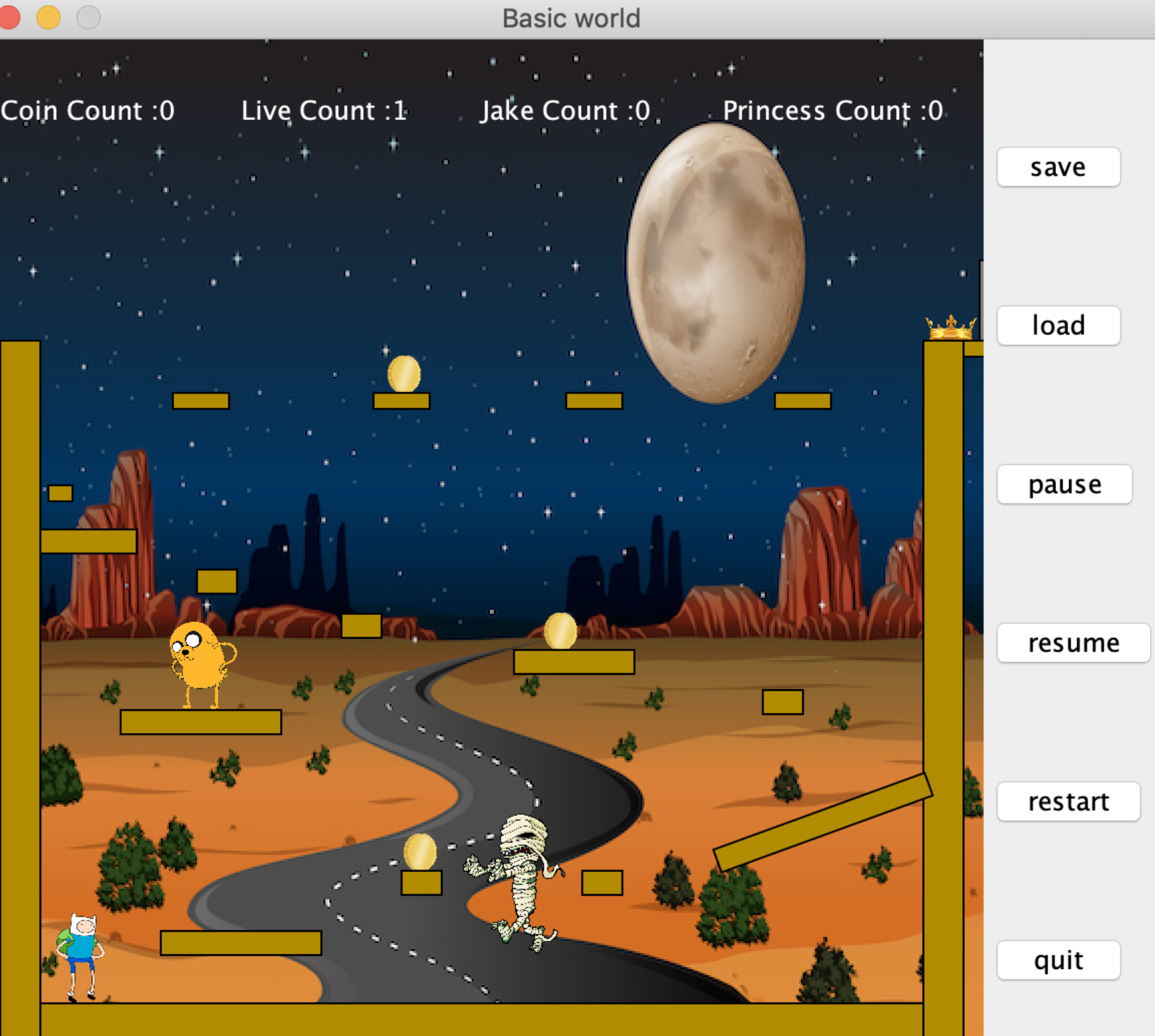Viewport: 1155px width, 1036px height.
Task: Click the Coin Count label
Action: click(x=87, y=111)
